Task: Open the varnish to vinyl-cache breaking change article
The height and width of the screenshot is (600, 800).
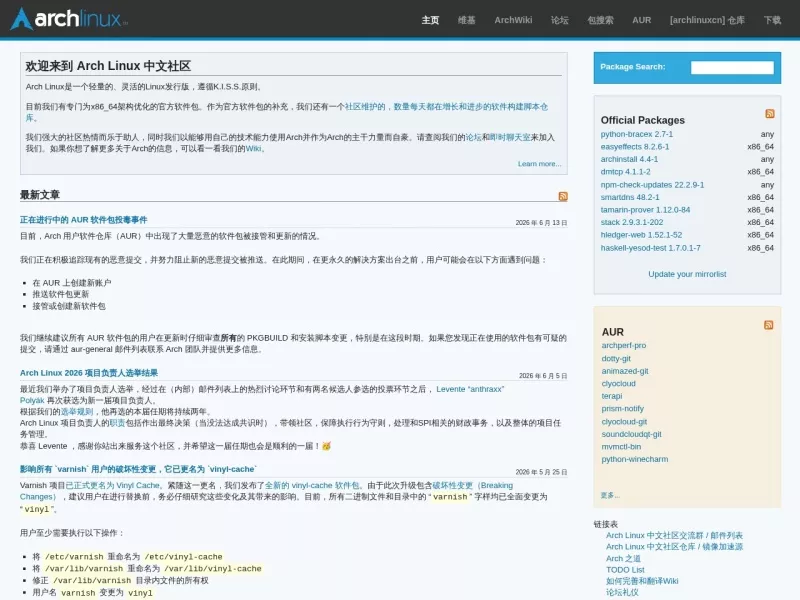Action: click(138, 469)
